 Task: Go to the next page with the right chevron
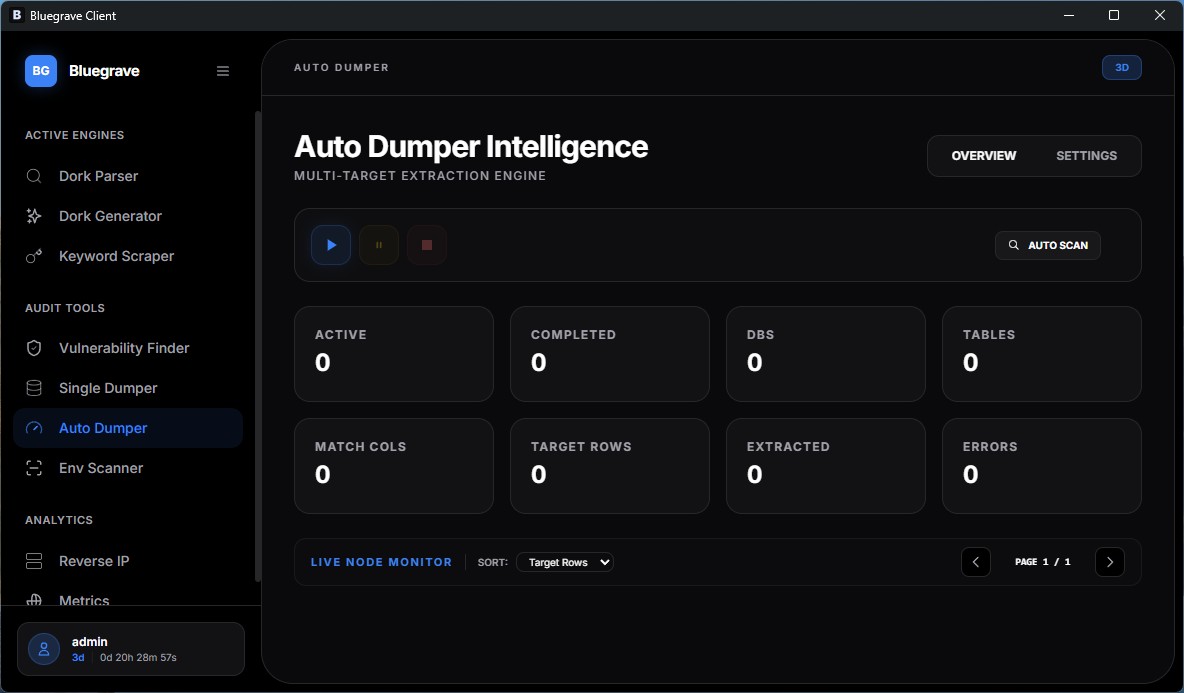click(1109, 562)
